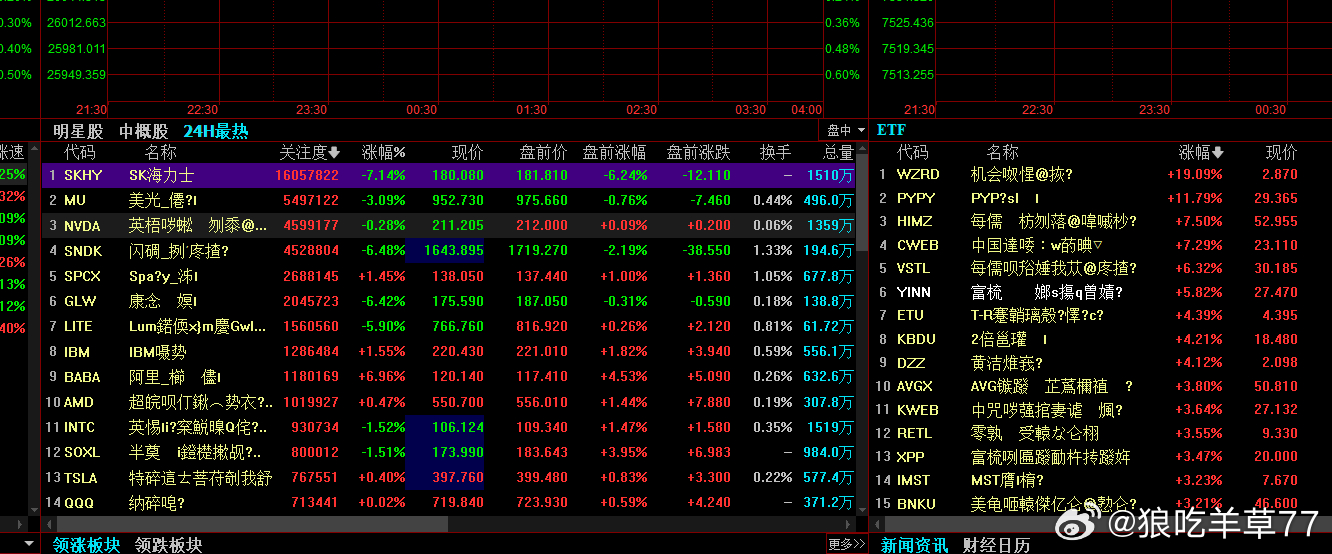1332x554 pixels.
Task: Select the SOXL stock row
Action: [x=449, y=453]
